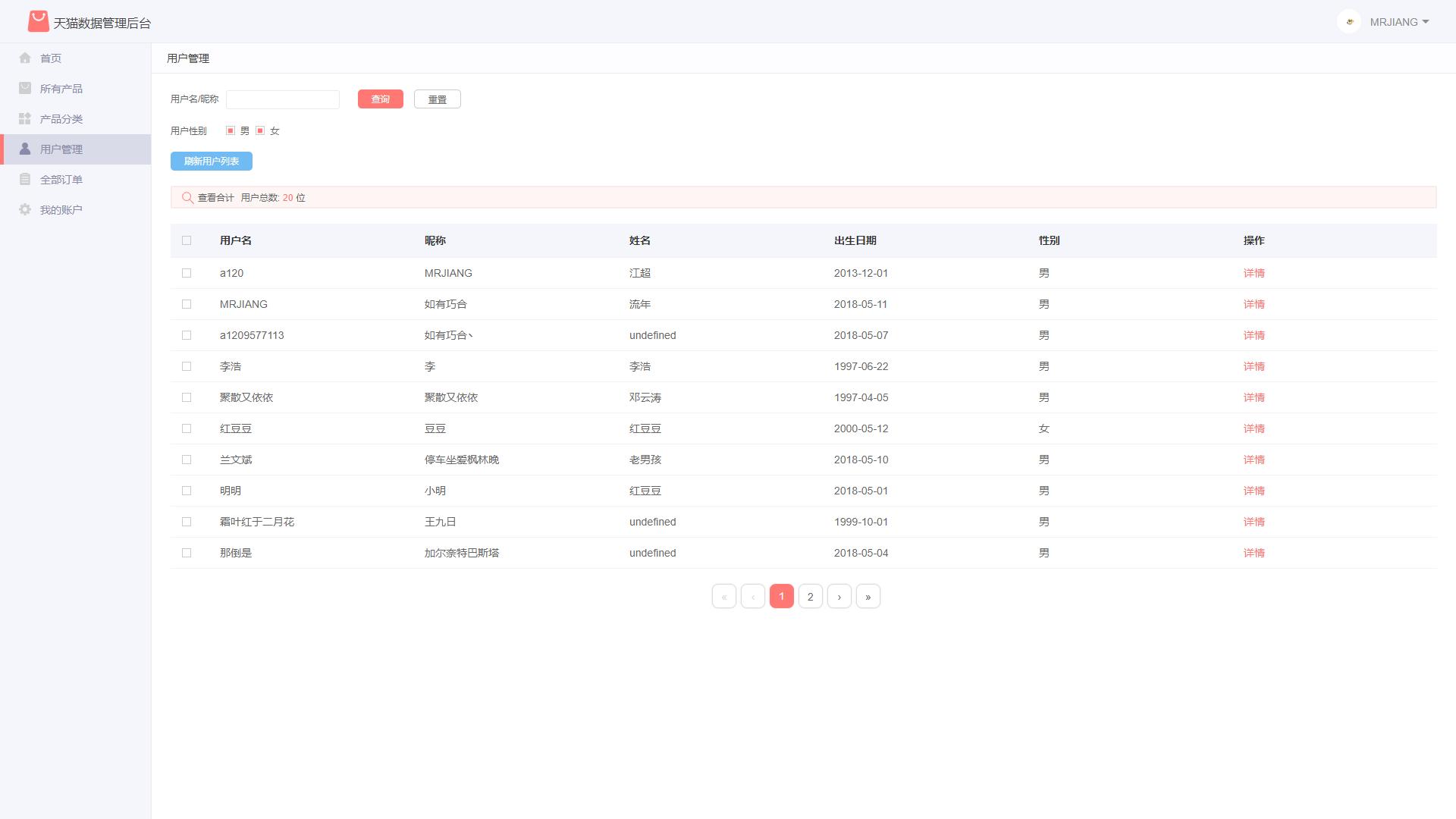Select page 2 in pagination
1456x819 pixels.
(x=810, y=596)
